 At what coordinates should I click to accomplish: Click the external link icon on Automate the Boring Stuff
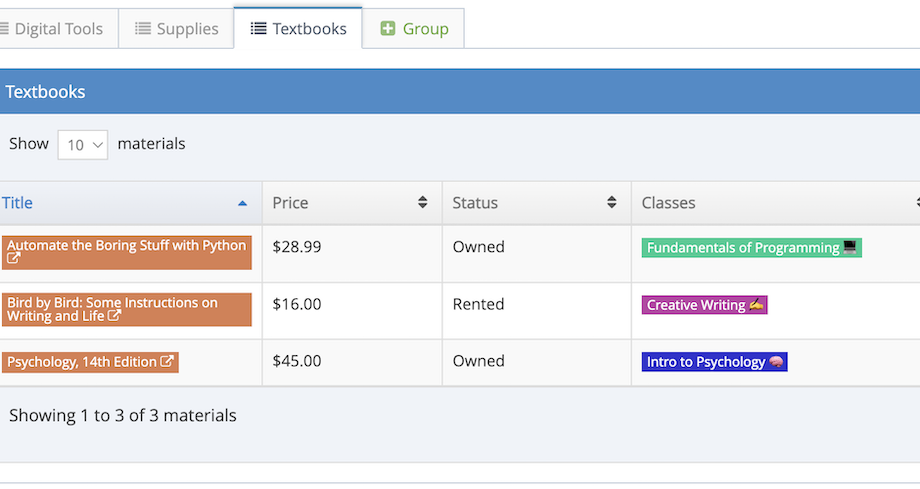tap(13, 259)
